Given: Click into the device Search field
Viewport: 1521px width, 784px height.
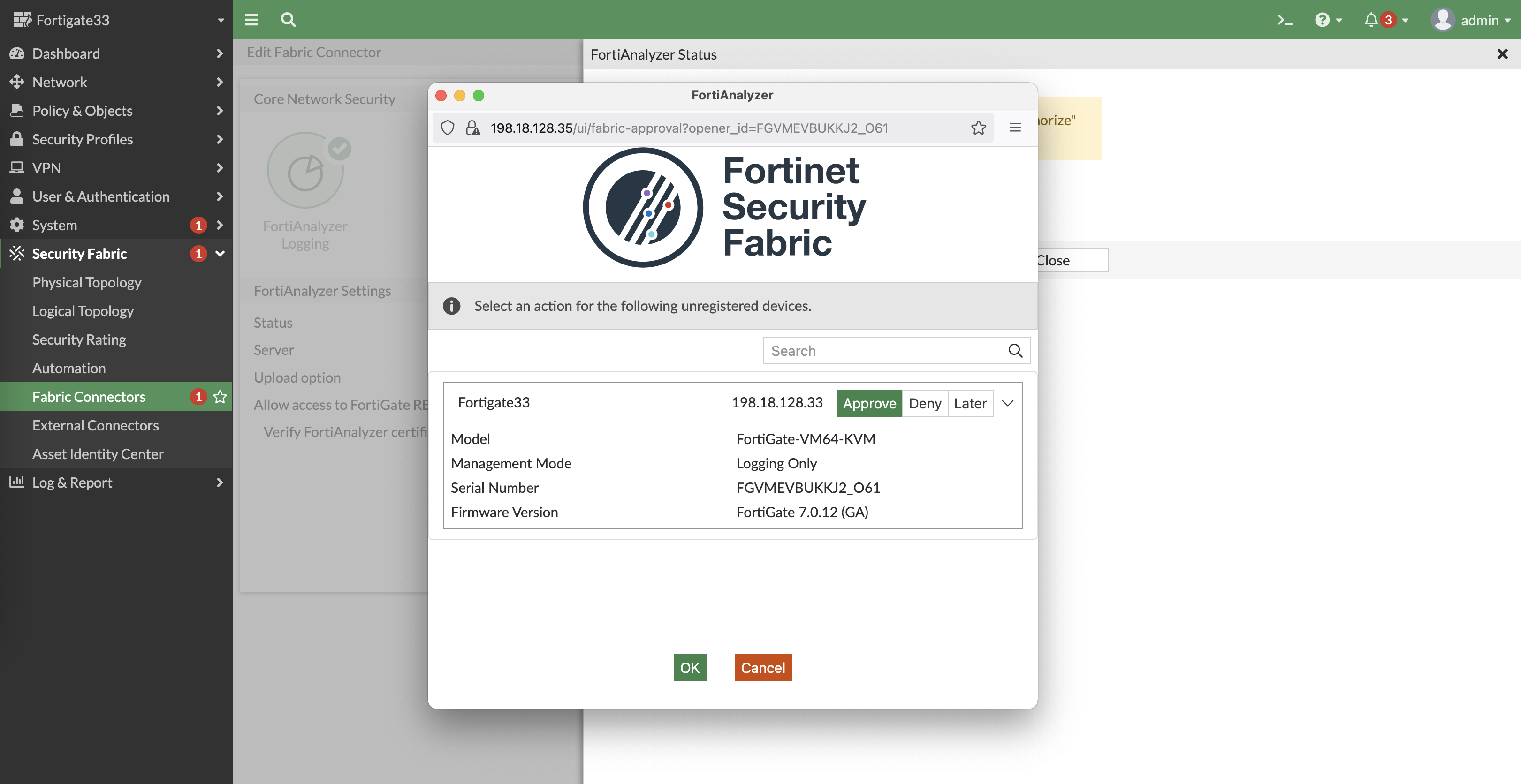Looking at the screenshot, I should coord(883,351).
